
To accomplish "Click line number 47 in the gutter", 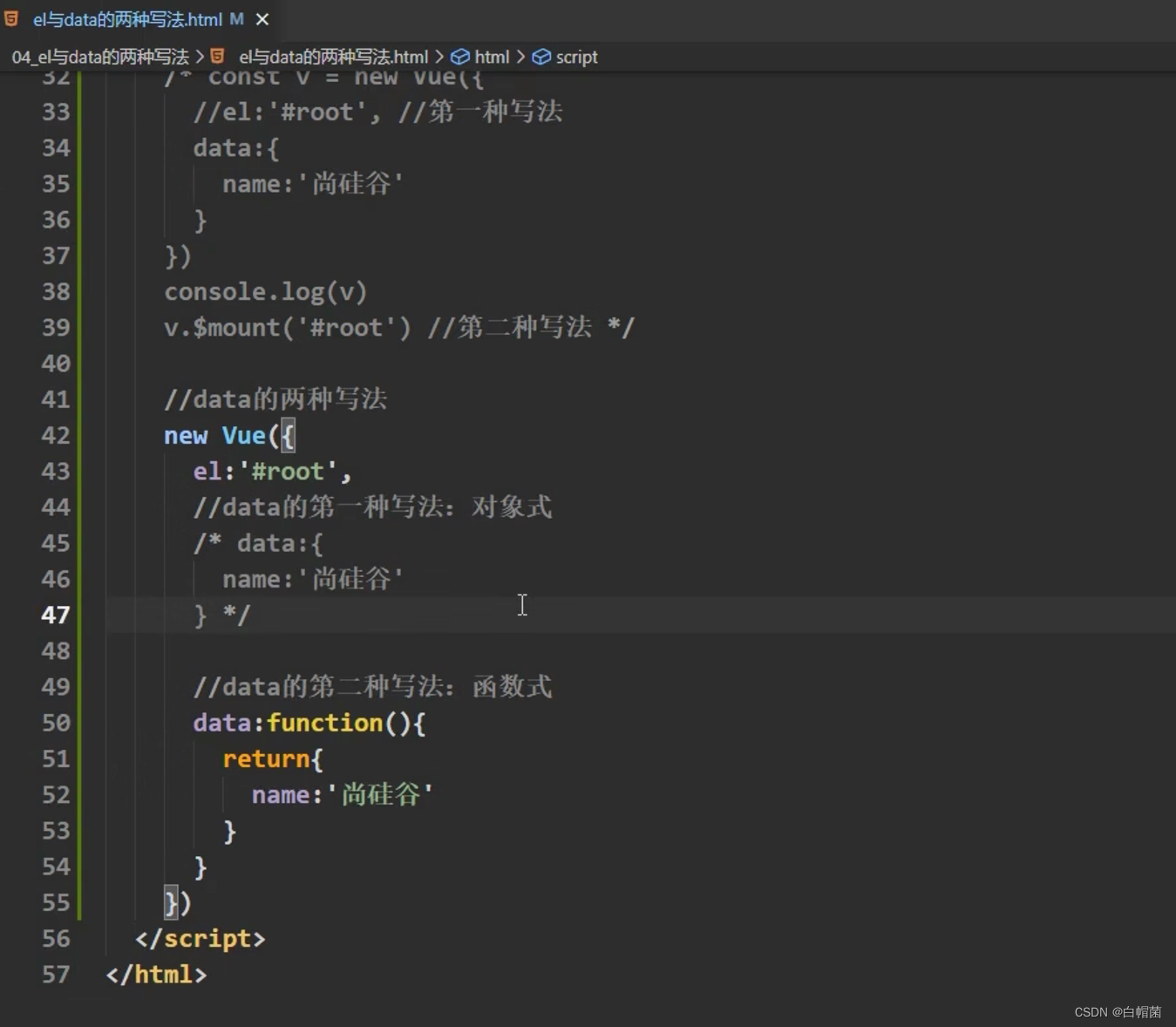I will (56, 615).
